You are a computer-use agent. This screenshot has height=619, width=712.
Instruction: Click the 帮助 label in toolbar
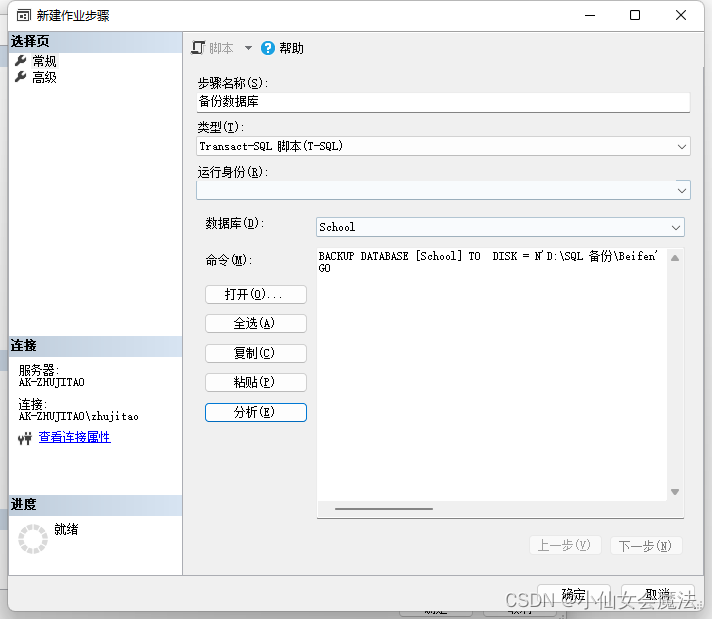[292, 48]
